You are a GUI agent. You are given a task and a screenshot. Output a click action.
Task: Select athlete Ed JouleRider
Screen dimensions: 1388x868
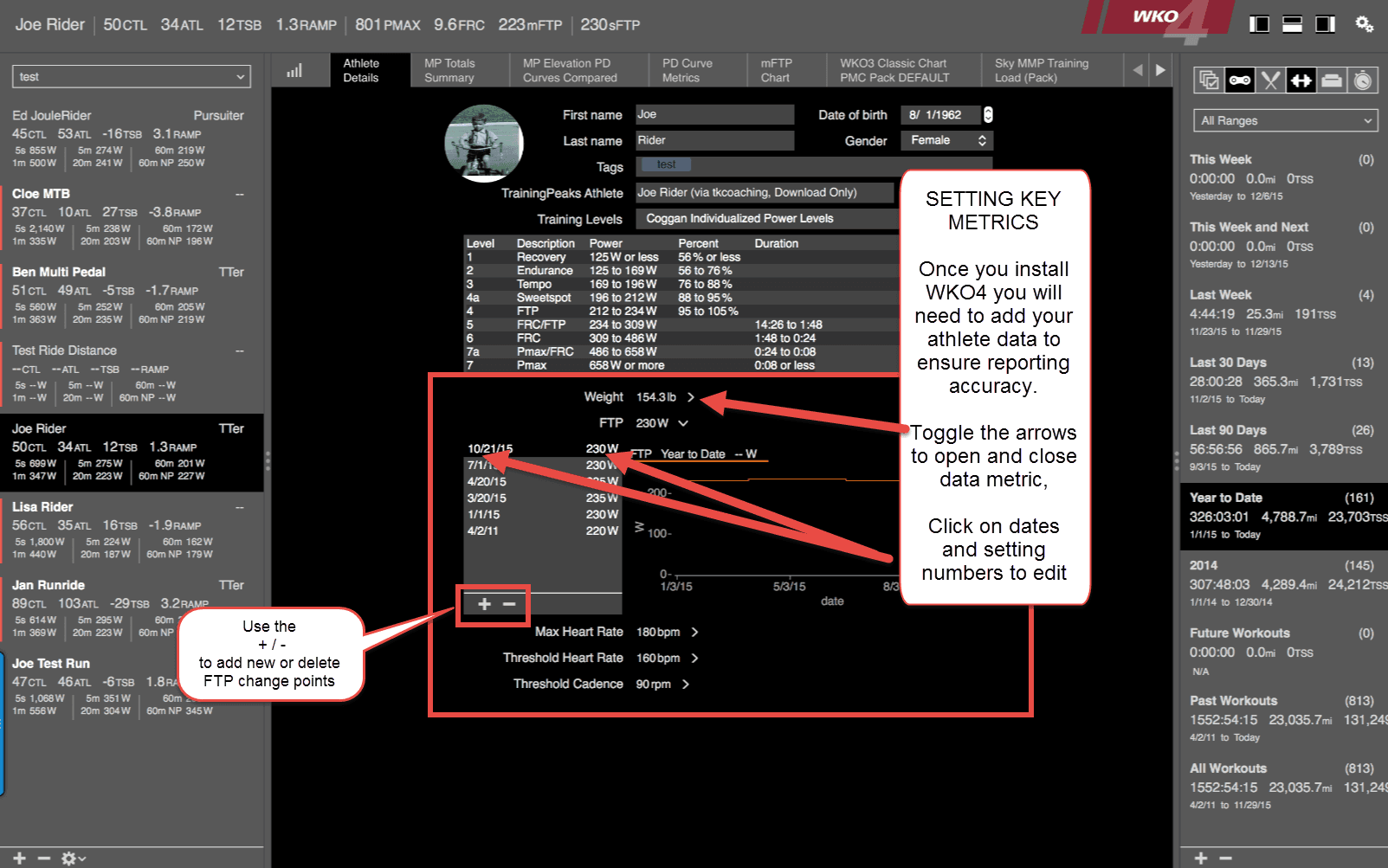tap(132, 139)
